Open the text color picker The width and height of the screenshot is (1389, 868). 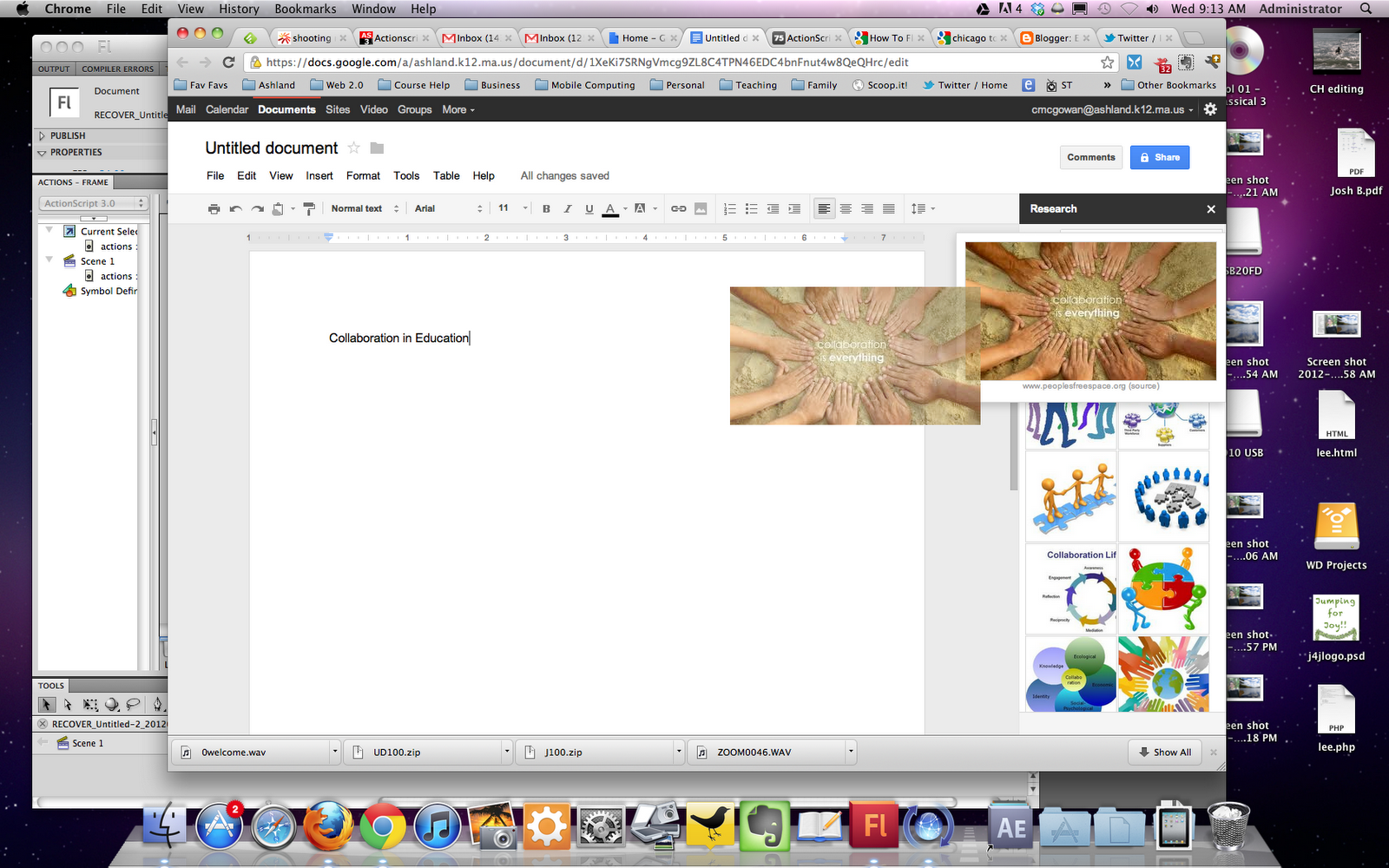point(611,208)
